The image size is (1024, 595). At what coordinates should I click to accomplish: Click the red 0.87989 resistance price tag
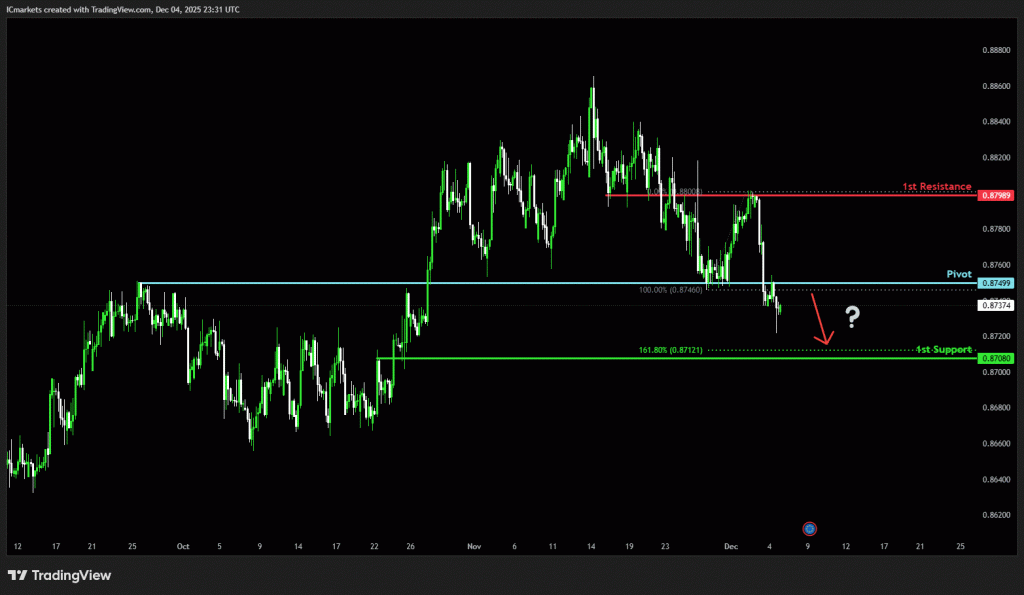coord(996,195)
